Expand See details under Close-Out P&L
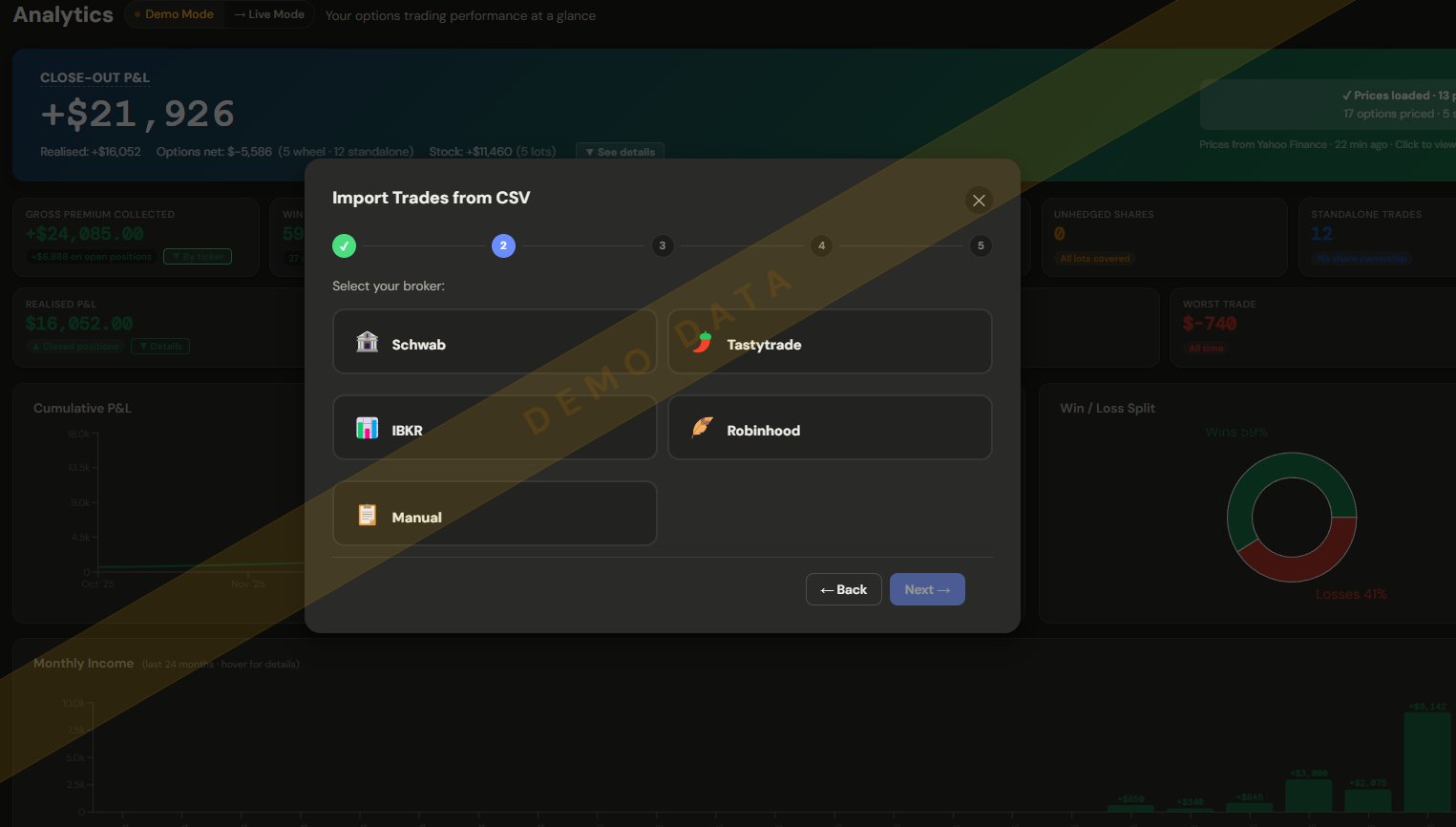Image resolution: width=1456 pixels, height=827 pixels. pos(620,152)
